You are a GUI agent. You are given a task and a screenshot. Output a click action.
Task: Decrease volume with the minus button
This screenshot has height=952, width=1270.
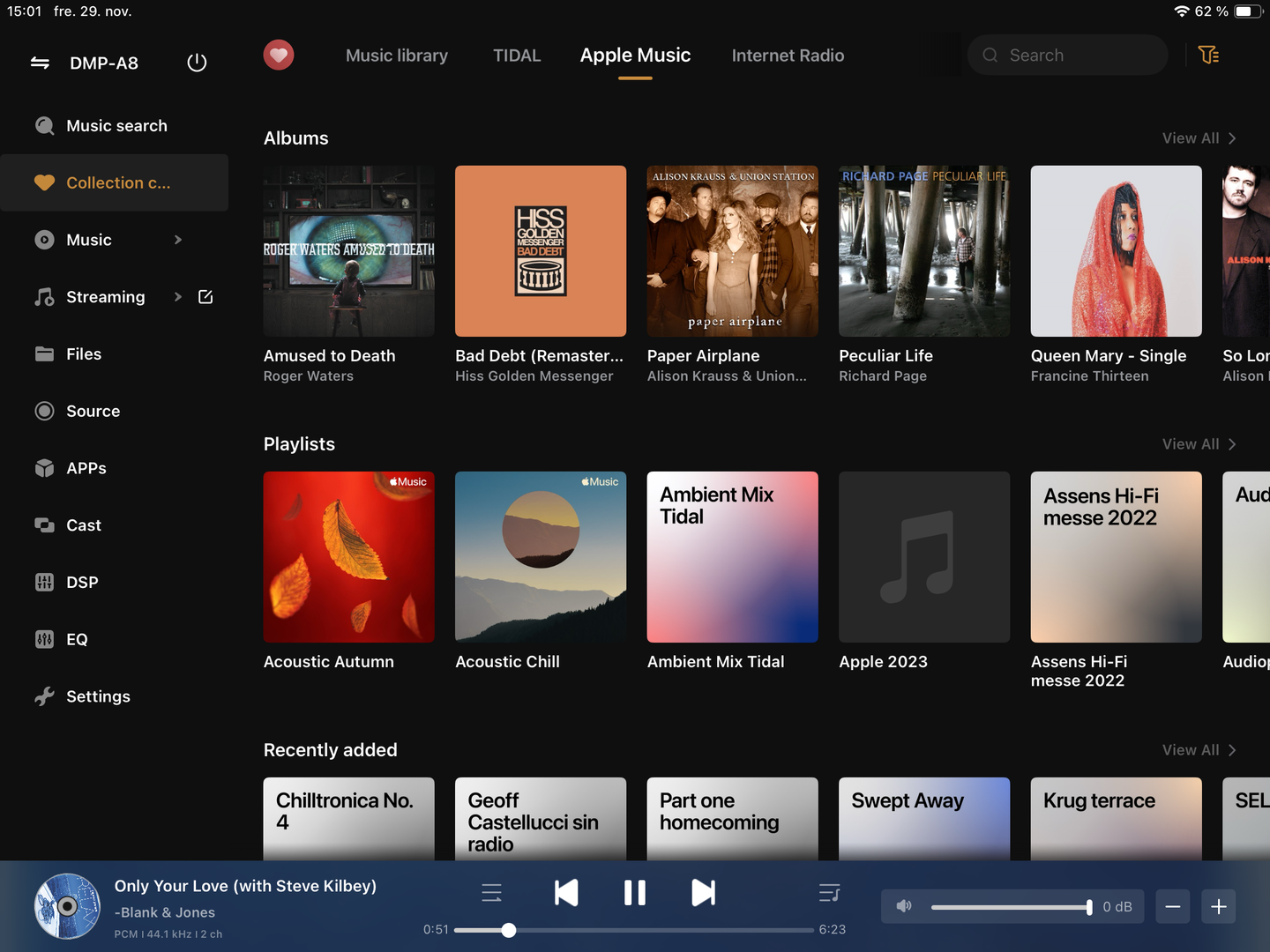1173,906
